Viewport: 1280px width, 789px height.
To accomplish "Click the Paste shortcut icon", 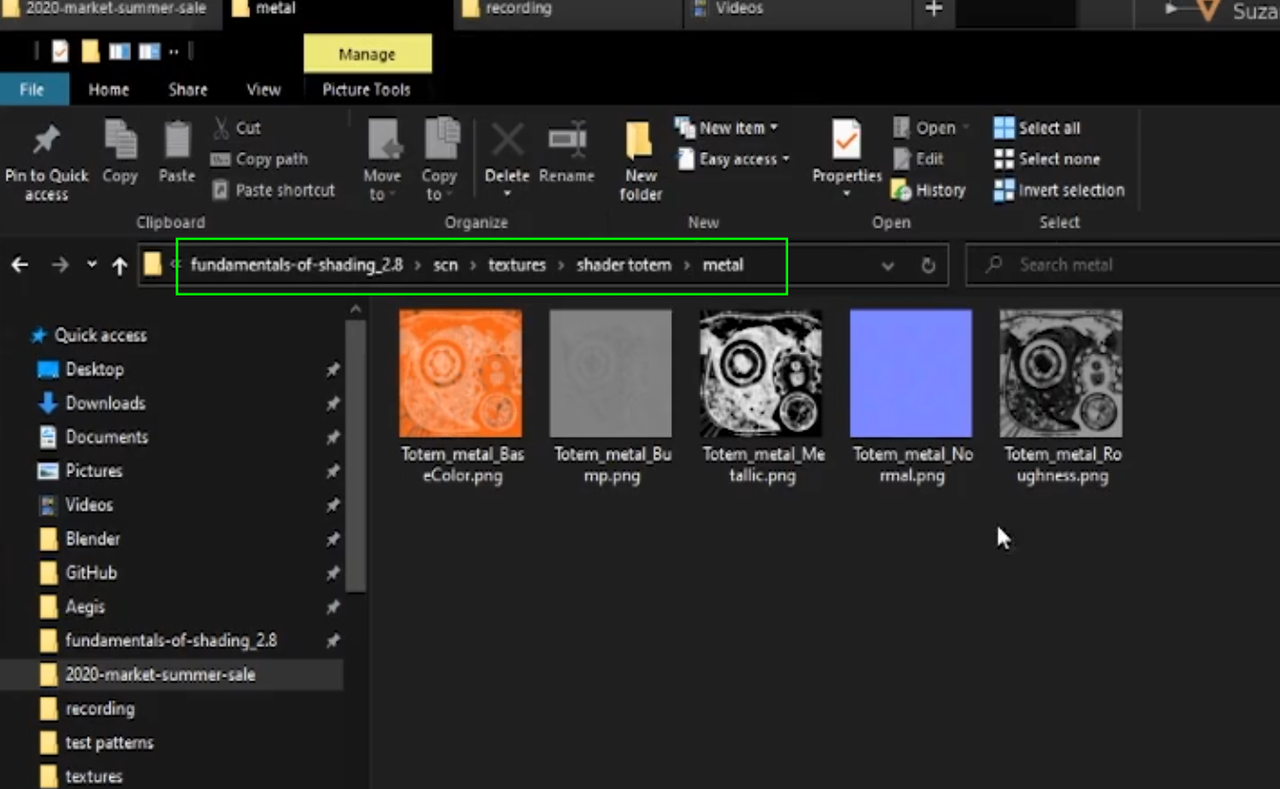I will pyautogui.click(x=274, y=190).
